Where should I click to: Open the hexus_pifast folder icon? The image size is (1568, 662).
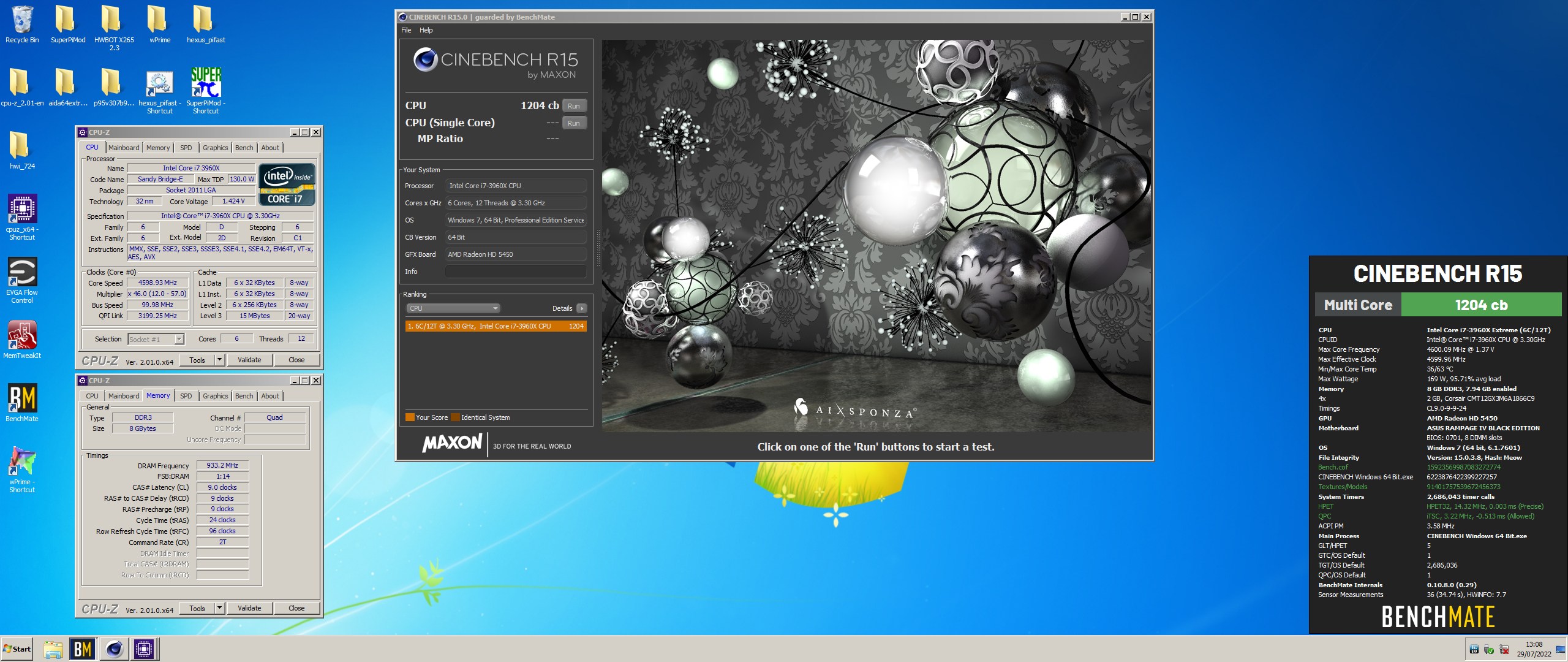(206, 25)
